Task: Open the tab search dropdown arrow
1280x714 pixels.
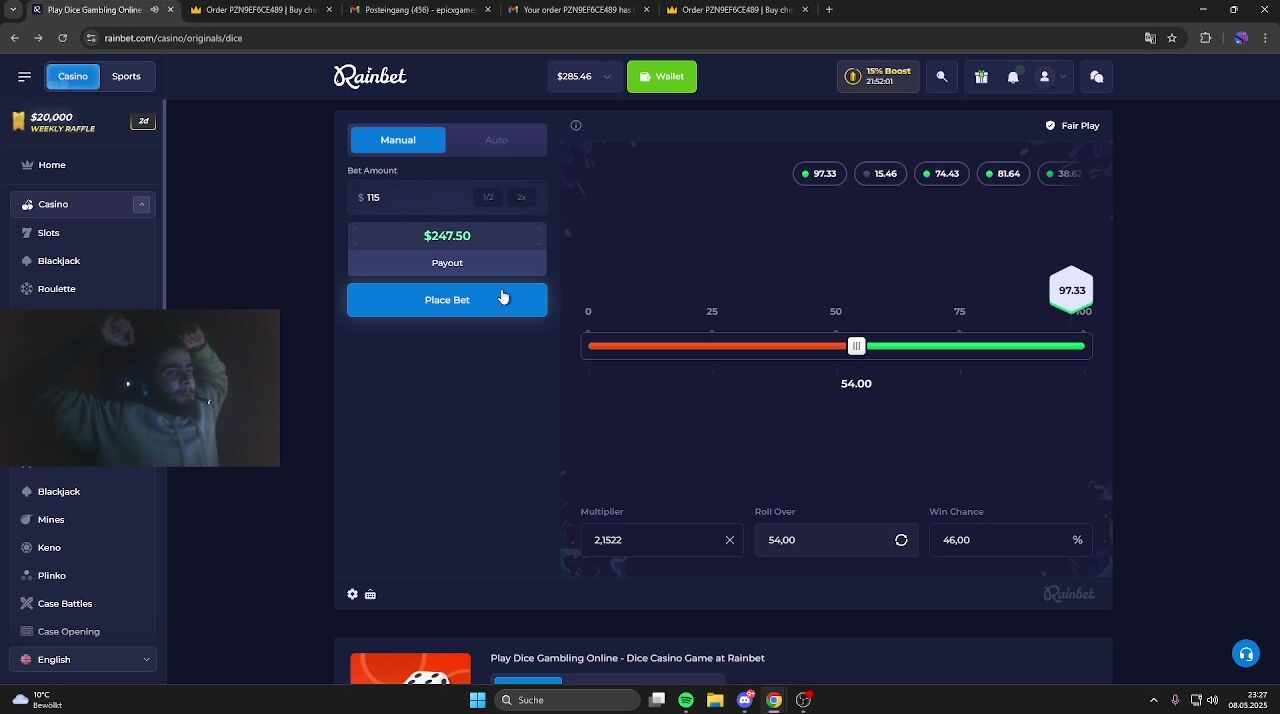Action: tap(13, 10)
